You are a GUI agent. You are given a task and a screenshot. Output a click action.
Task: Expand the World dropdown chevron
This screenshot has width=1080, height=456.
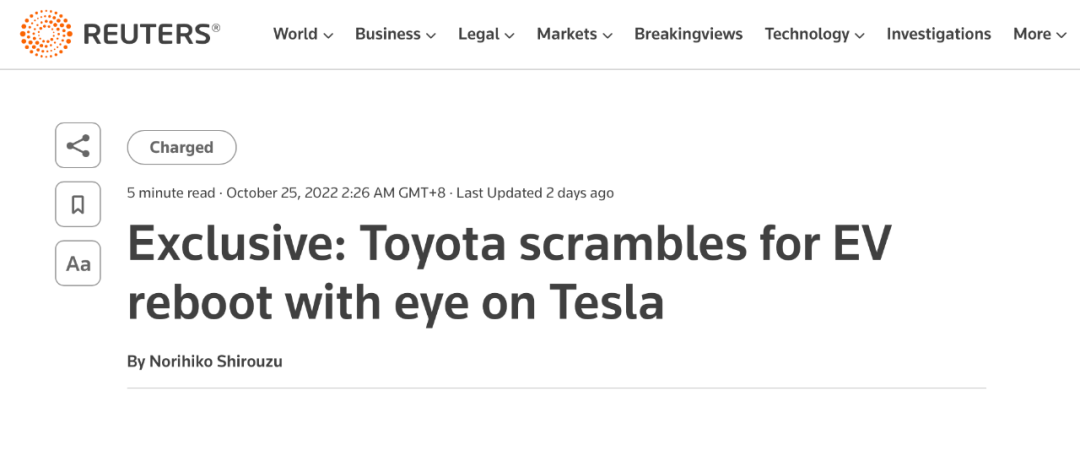point(327,35)
